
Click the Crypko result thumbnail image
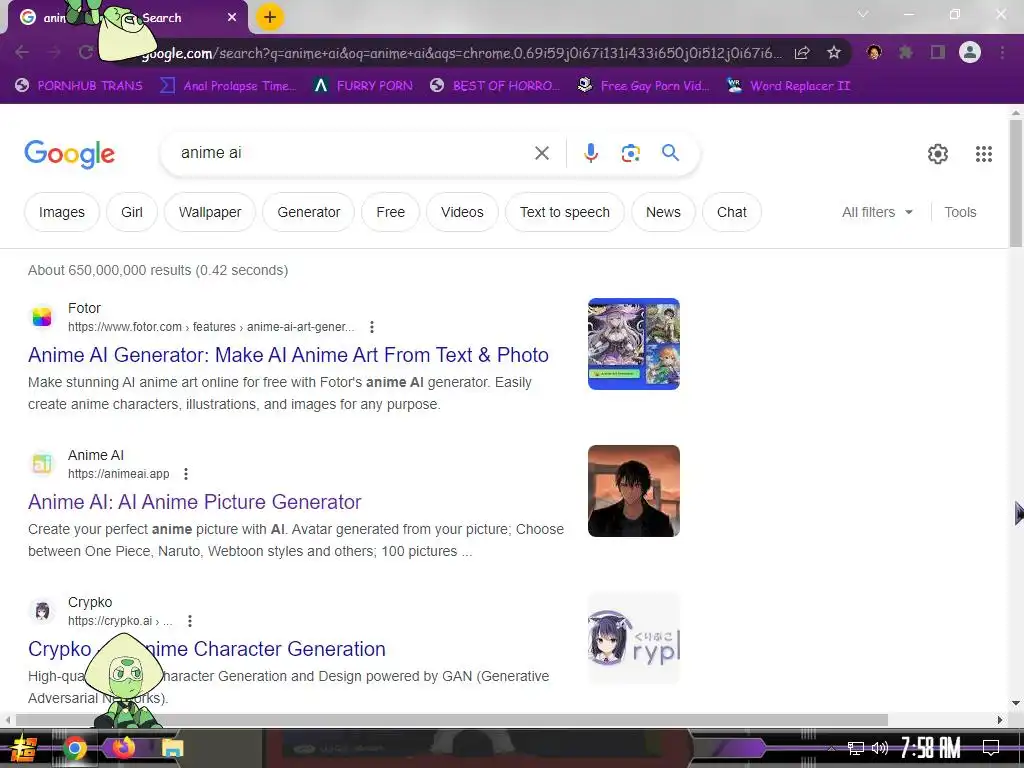pos(633,638)
